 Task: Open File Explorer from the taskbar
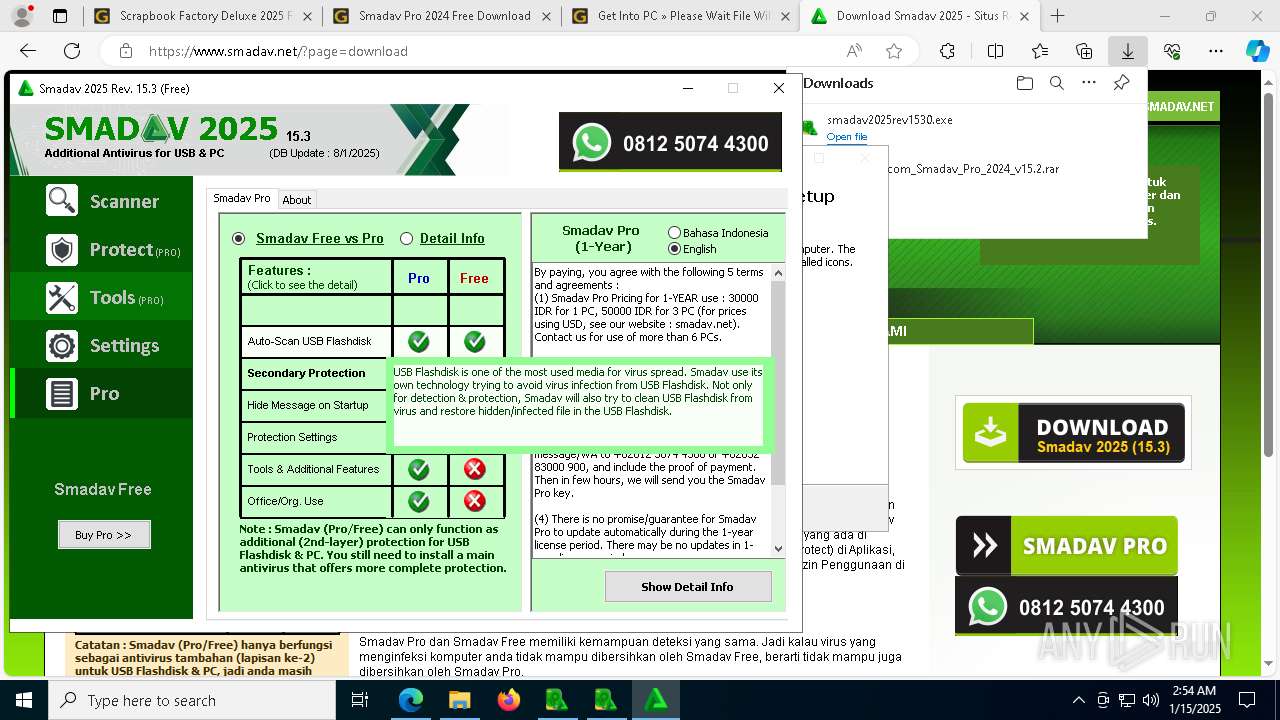[460, 700]
